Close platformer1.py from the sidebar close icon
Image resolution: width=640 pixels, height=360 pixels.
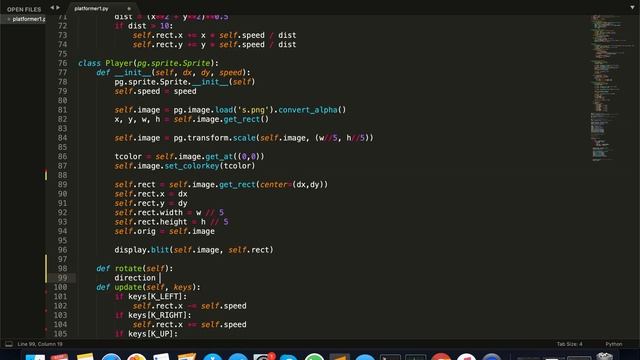tap(9, 19)
